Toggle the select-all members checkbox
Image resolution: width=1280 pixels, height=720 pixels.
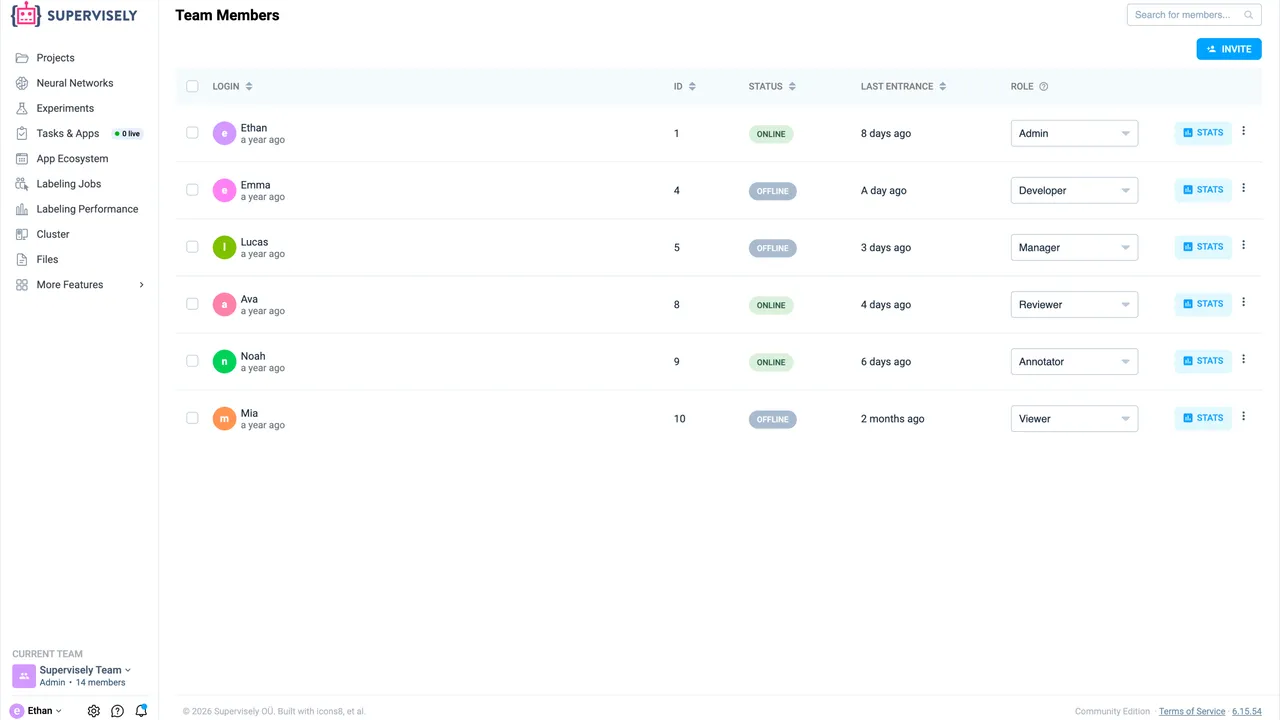[192, 87]
